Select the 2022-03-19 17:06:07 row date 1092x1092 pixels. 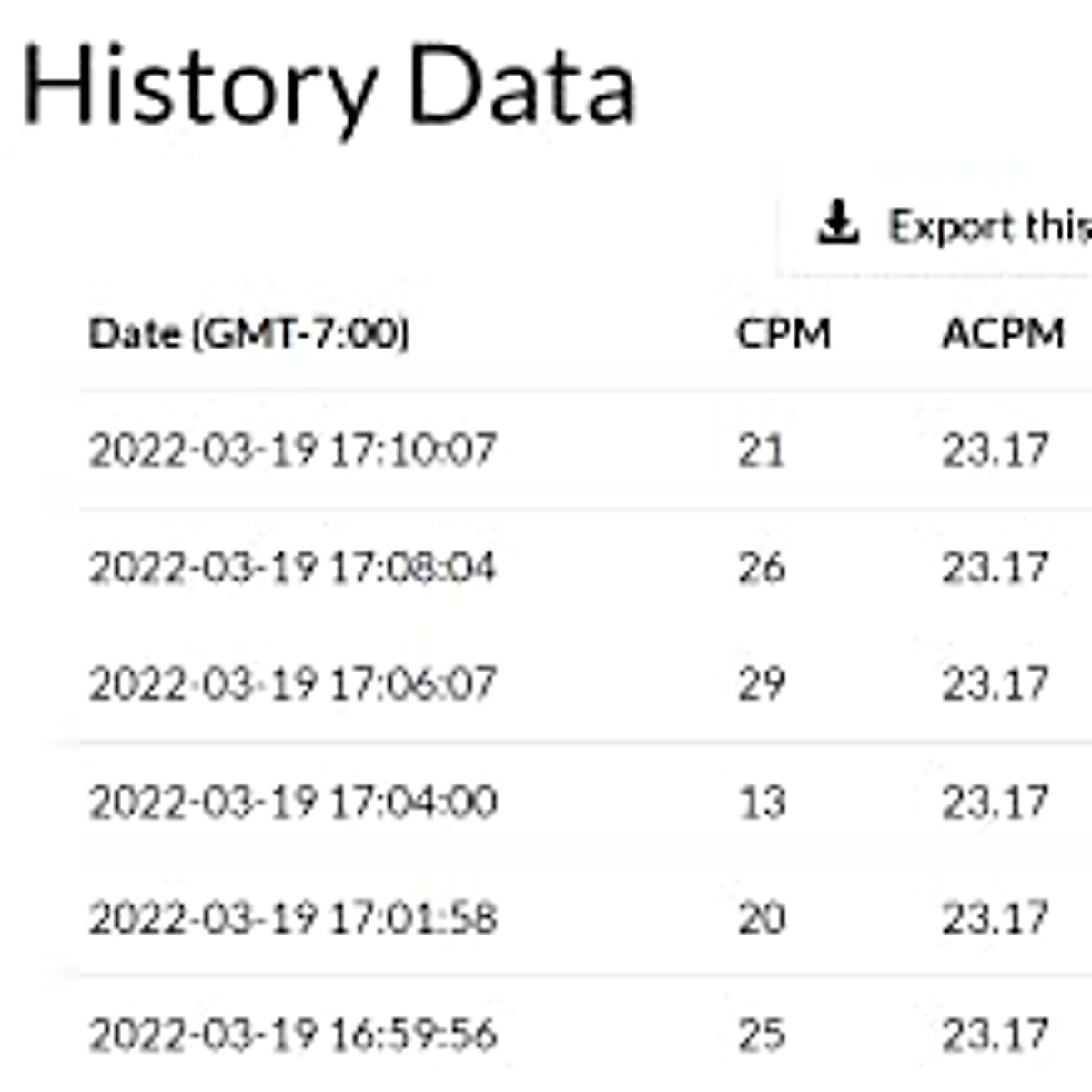292,683
